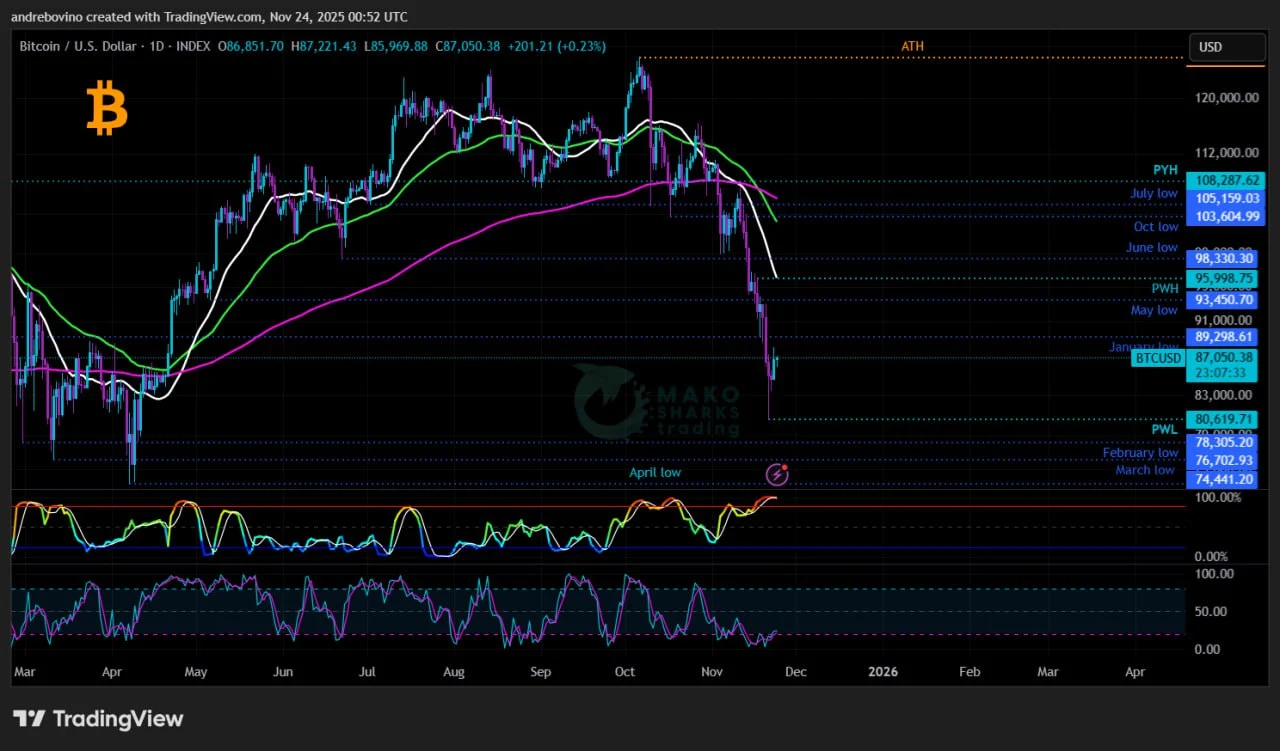Open the USD currency selector
The image size is (1280, 751).
pyautogui.click(x=1225, y=47)
